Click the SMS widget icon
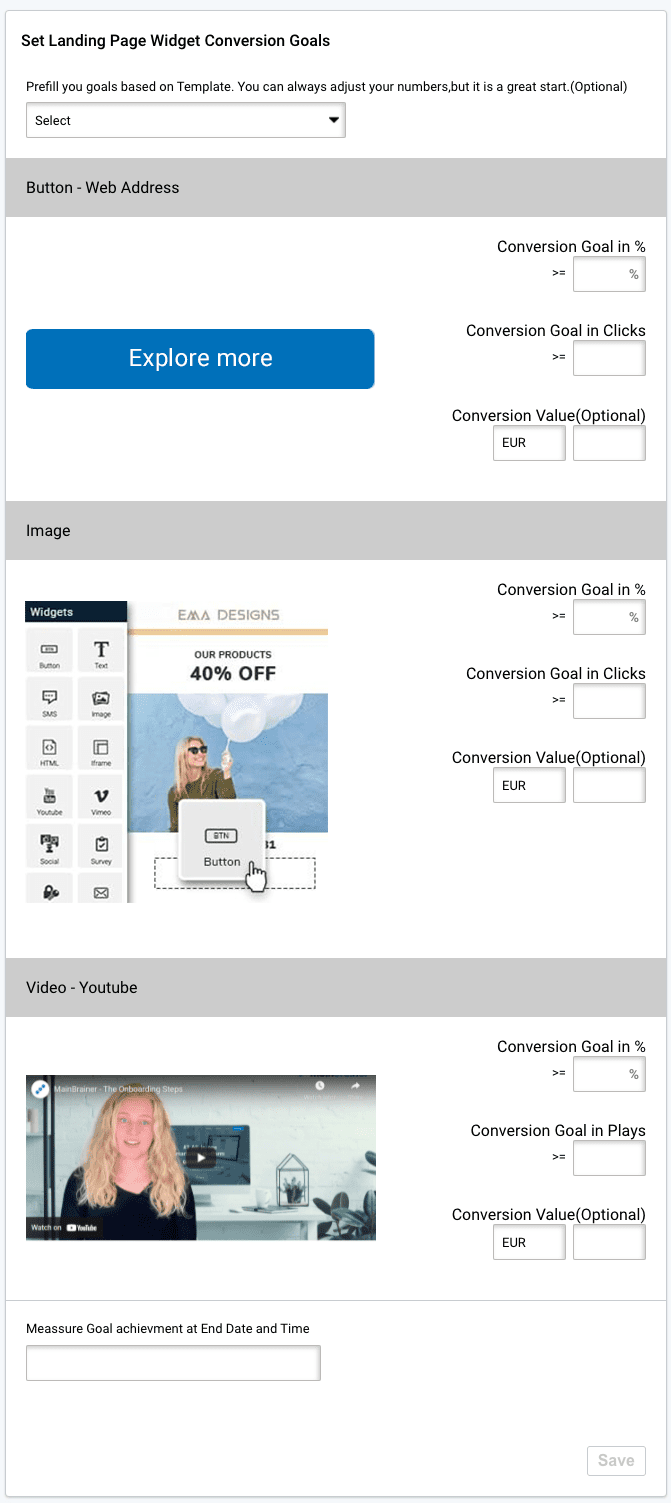Image resolution: width=671 pixels, height=1503 pixels. pyautogui.click(x=48, y=698)
